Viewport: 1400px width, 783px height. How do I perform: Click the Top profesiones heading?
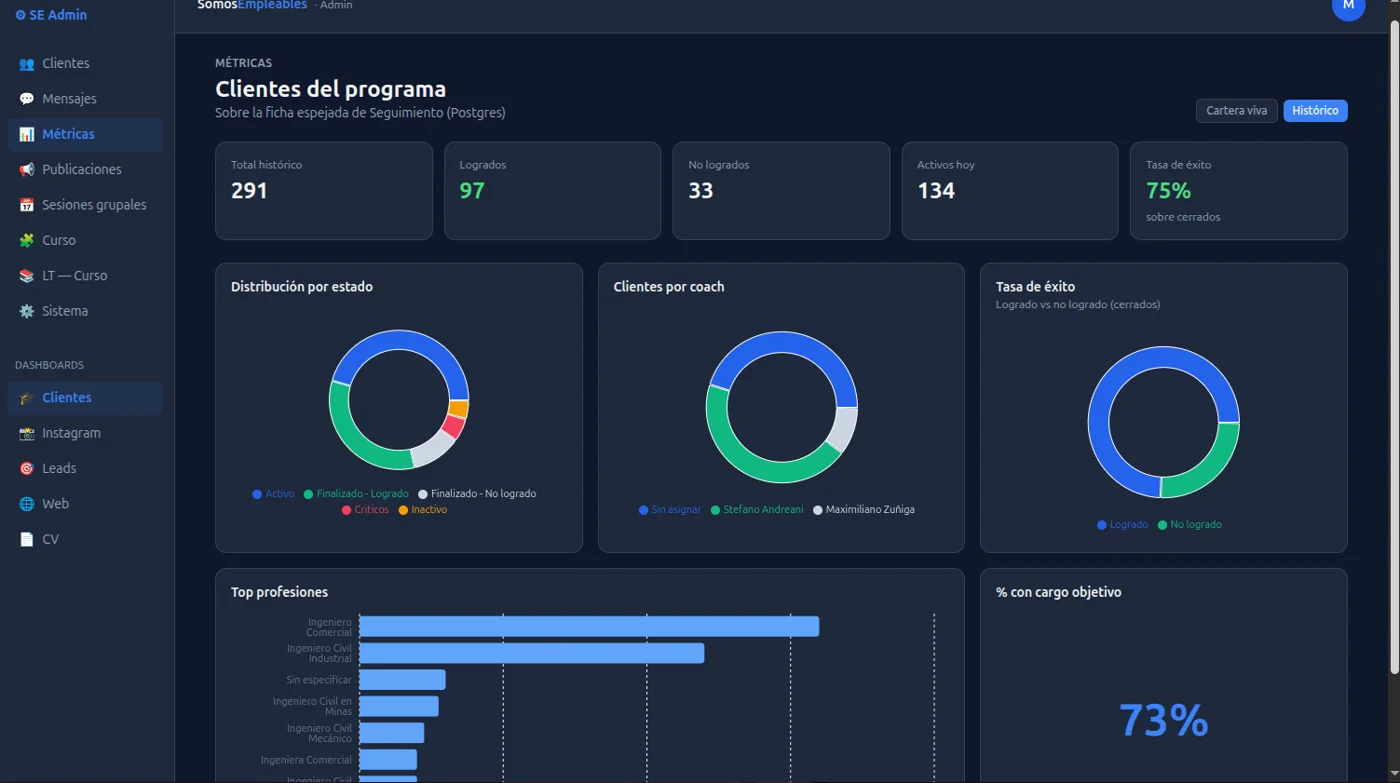click(x=279, y=593)
